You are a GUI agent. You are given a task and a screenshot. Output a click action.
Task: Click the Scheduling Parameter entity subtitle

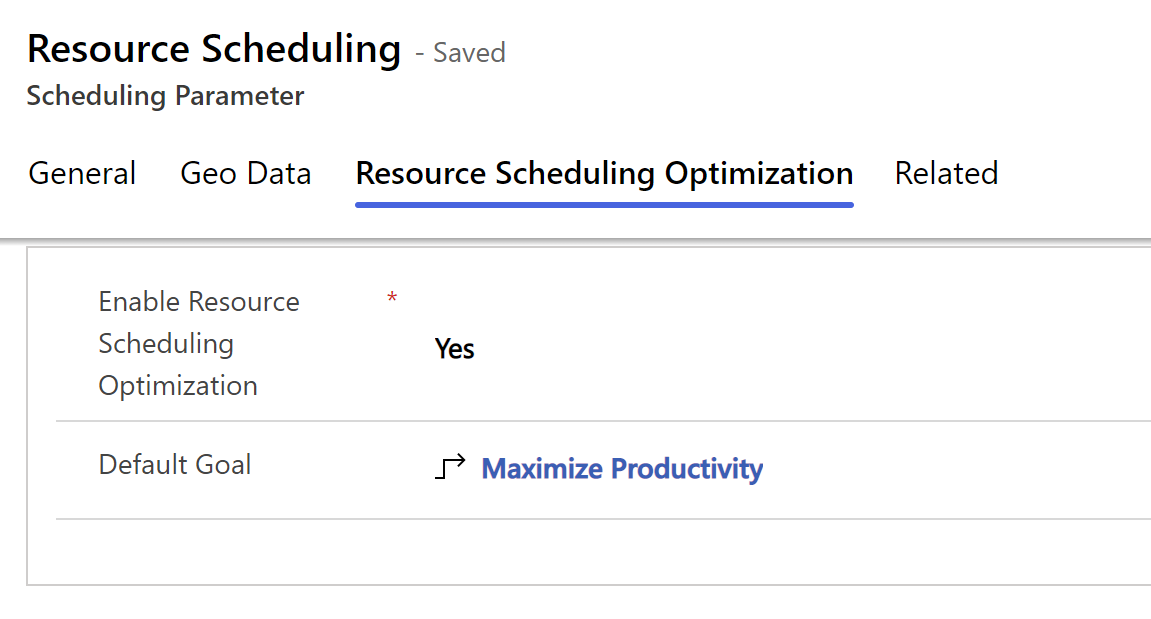coord(165,97)
